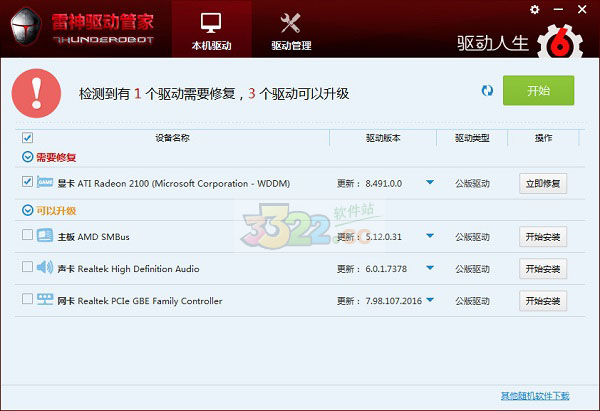Click the 驱动类型 column header

[x=472, y=138]
